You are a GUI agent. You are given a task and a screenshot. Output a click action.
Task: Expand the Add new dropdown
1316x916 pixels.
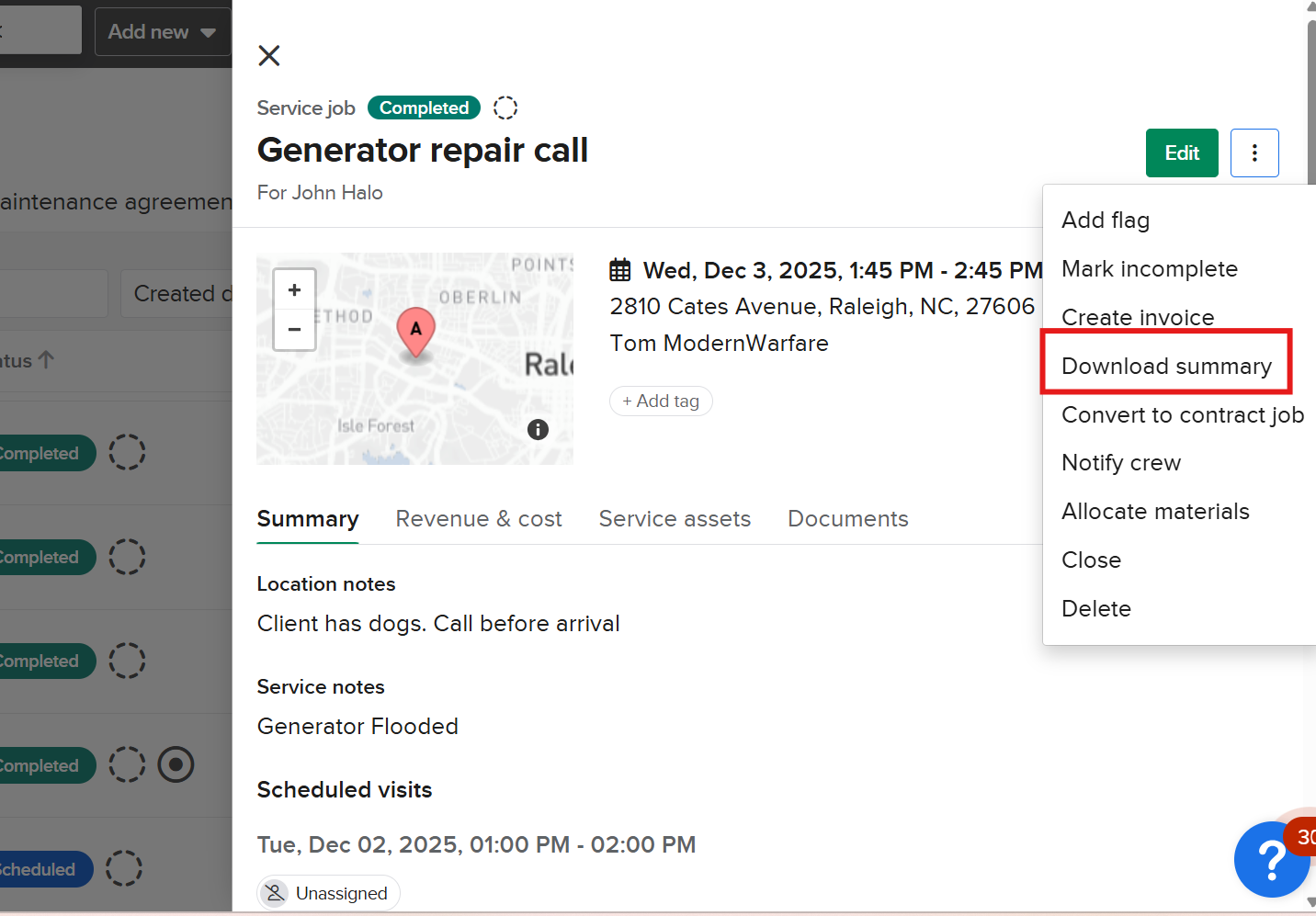pos(162,32)
